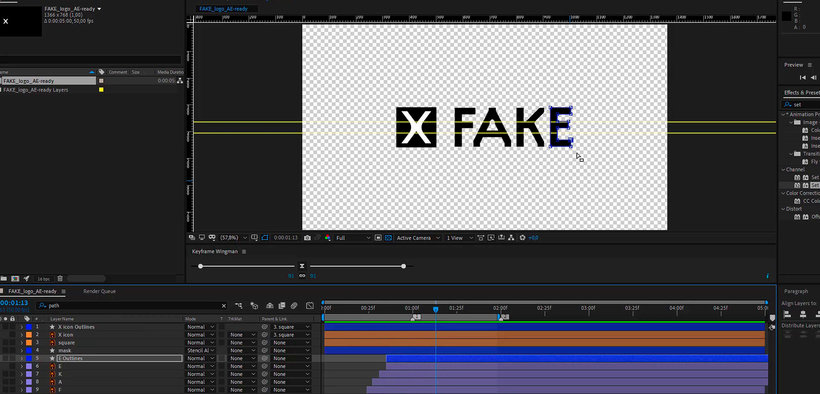
Task: Expand the X icon Outlines layer twirl
Action: tap(22, 327)
